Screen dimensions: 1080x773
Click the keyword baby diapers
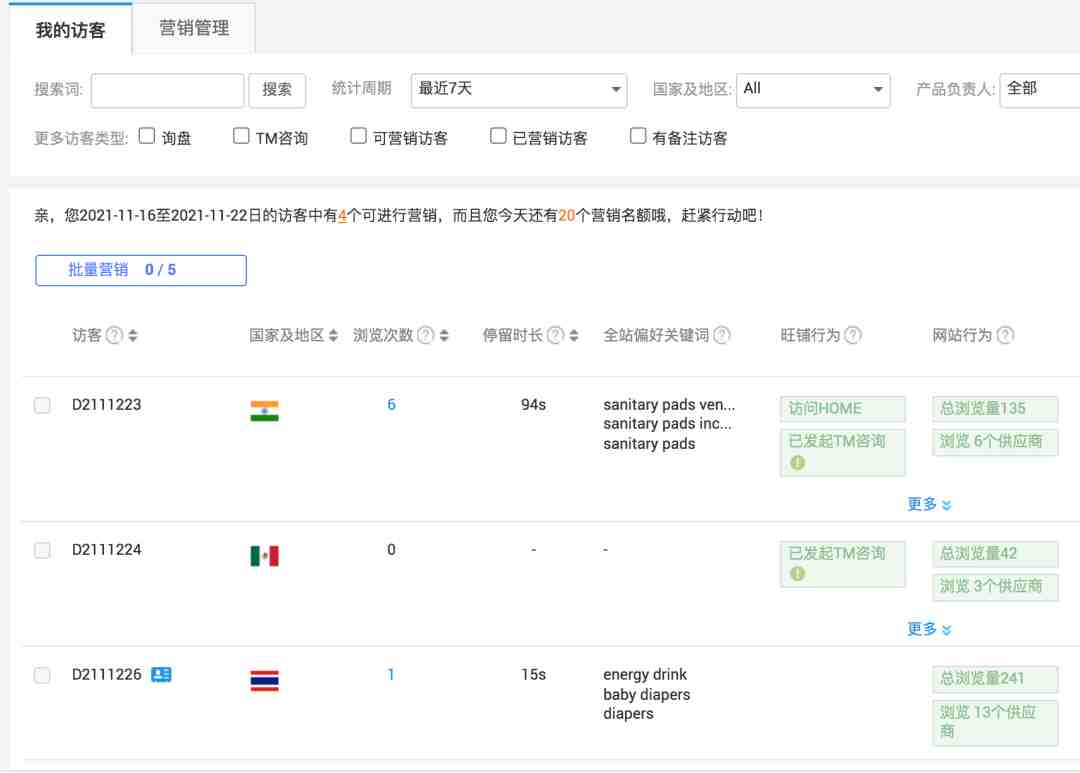[646, 694]
